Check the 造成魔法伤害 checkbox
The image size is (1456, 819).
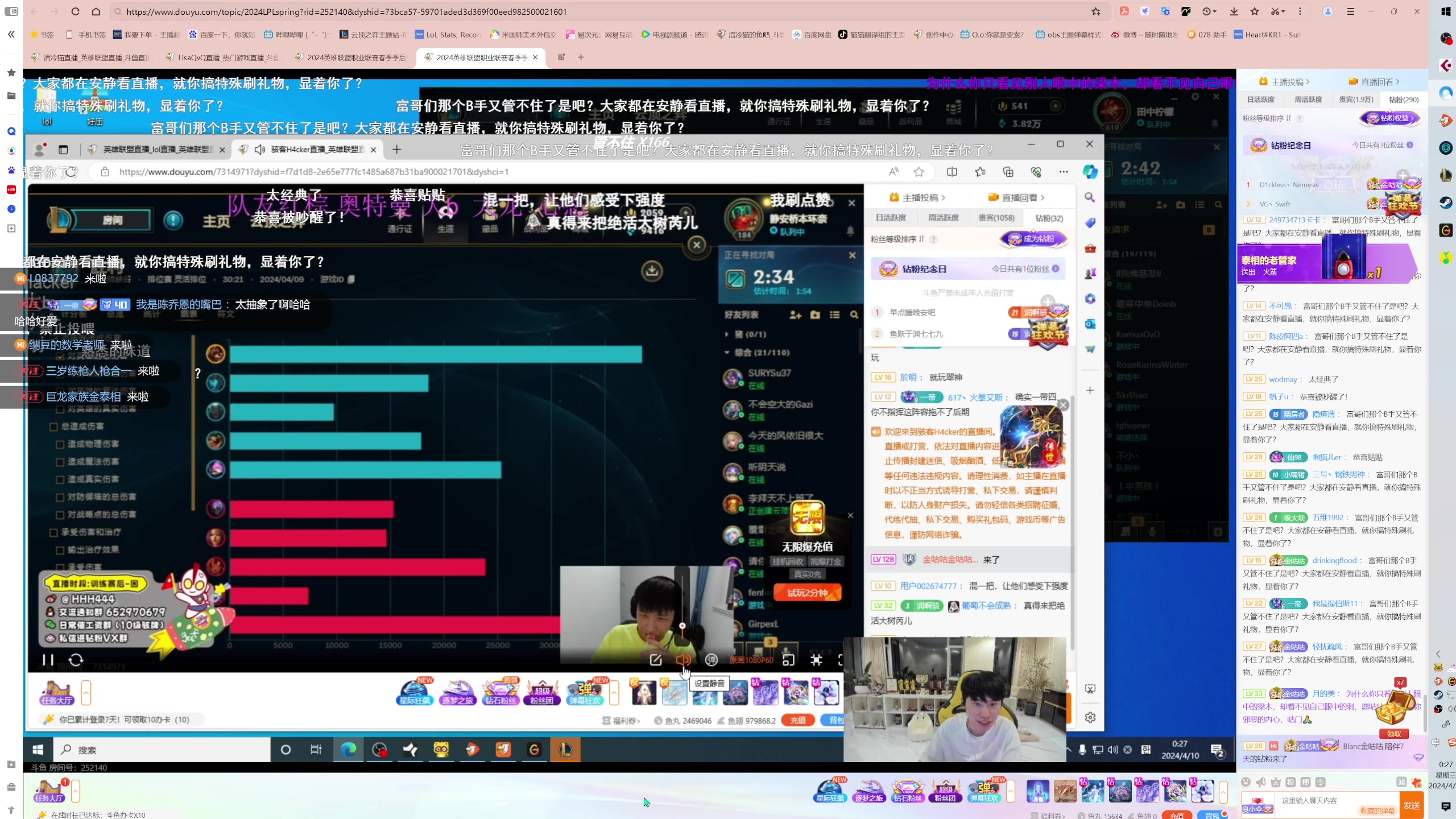pyautogui.click(x=60, y=462)
